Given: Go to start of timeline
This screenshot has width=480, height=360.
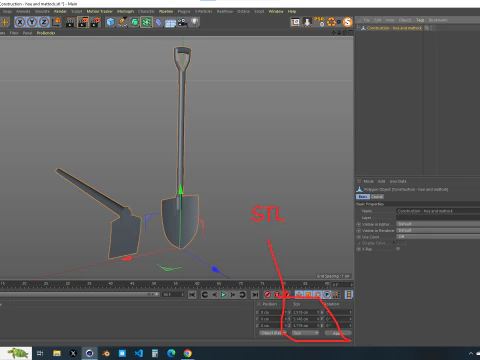Looking at the screenshot, I should tap(192, 295).
